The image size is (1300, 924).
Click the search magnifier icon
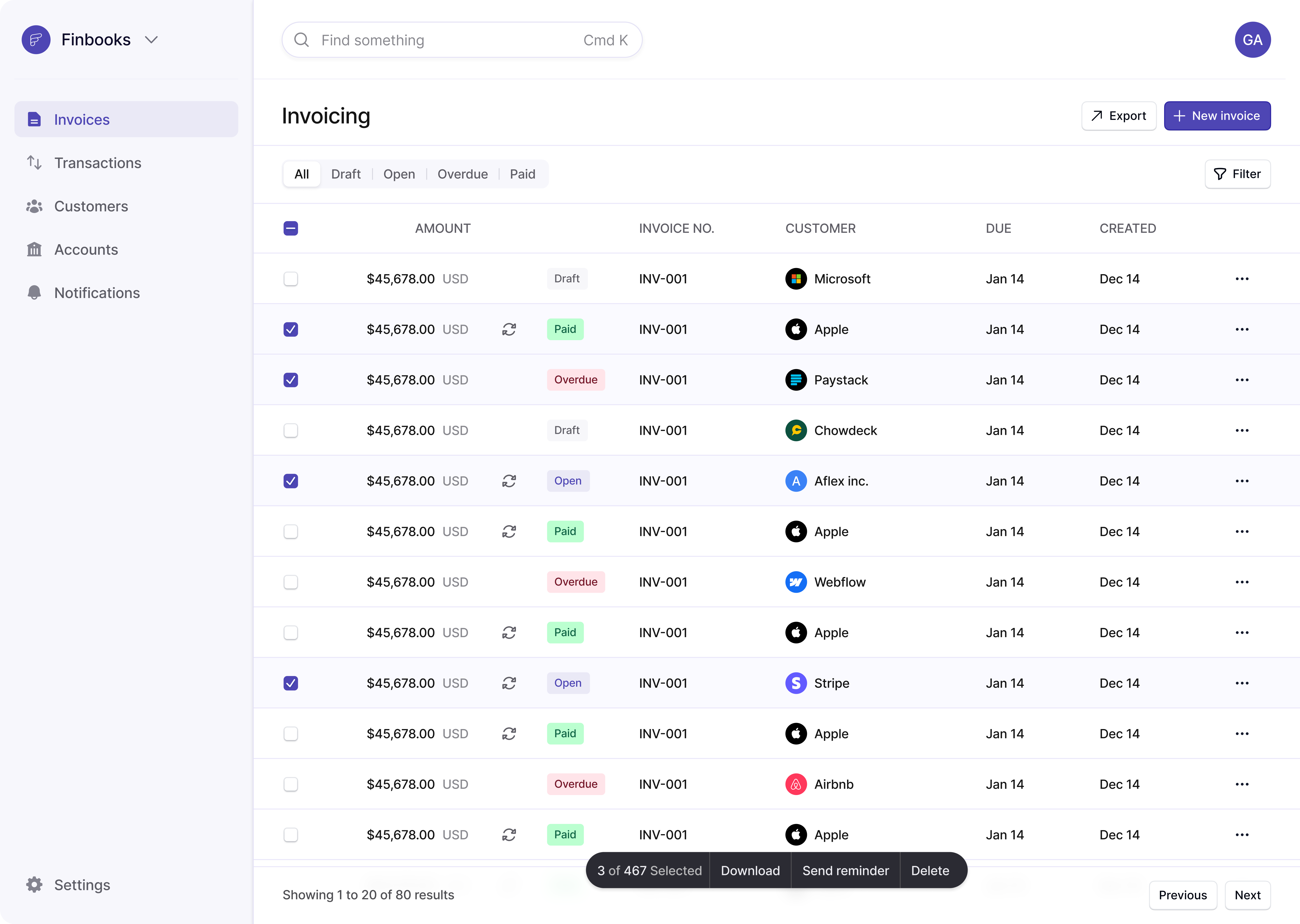pyautogui.click(x=302, y=40)
